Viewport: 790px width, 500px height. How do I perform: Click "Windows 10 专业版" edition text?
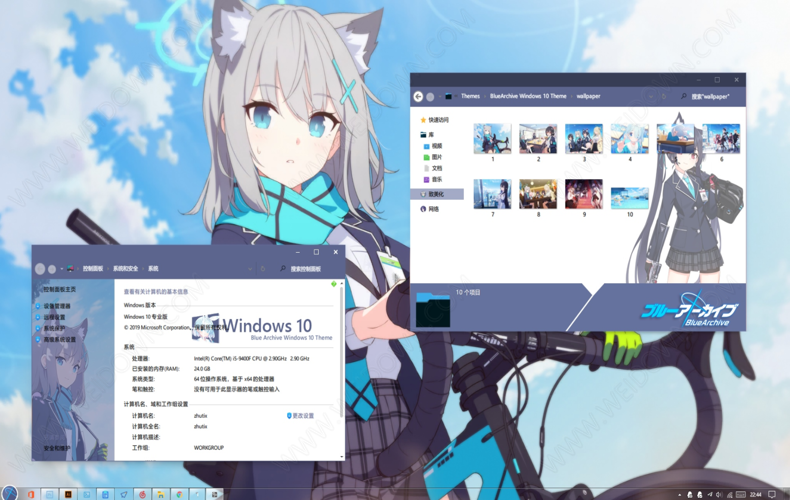point(146,317)
